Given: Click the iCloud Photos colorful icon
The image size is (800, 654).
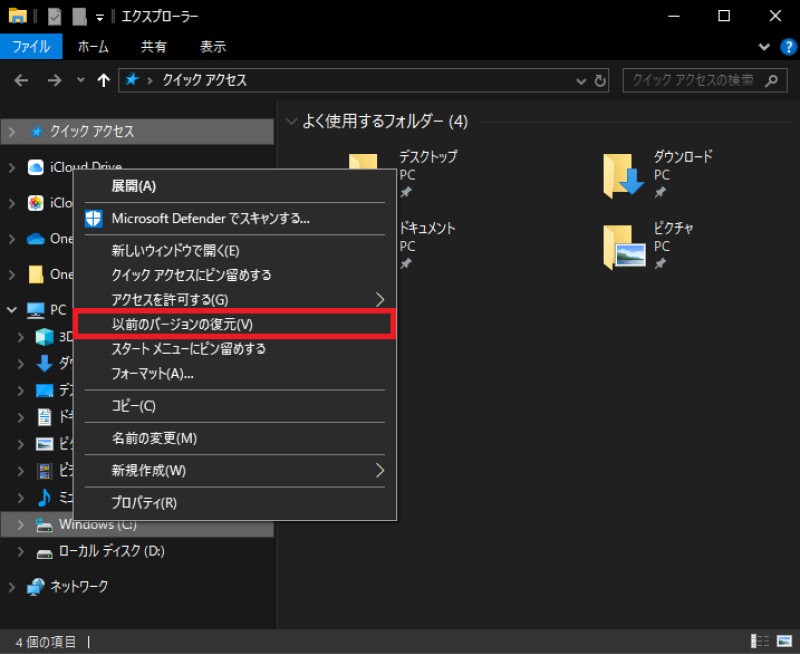Looking at the screenshot, I should (36, 203).
